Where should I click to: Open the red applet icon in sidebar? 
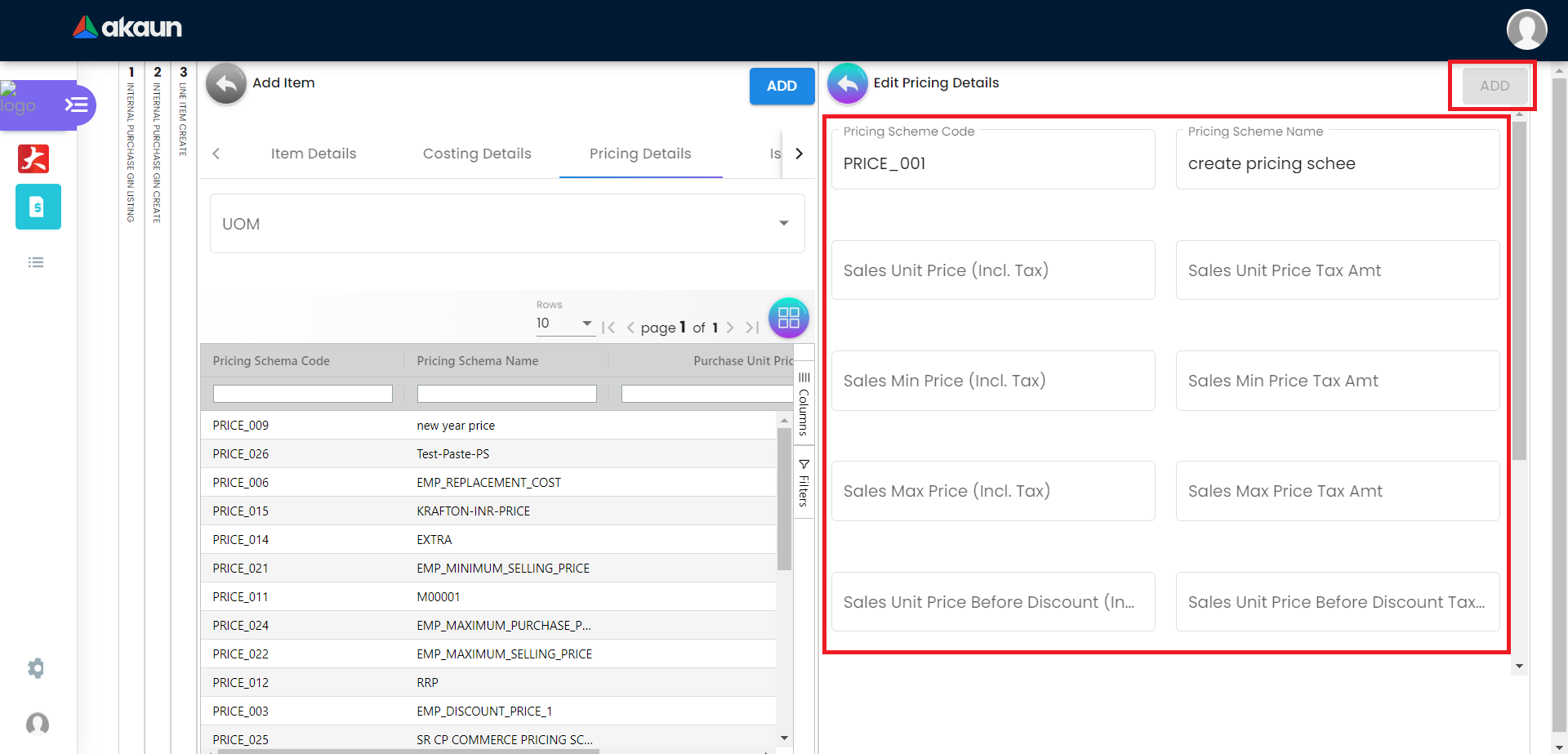[x=33, y=158]
